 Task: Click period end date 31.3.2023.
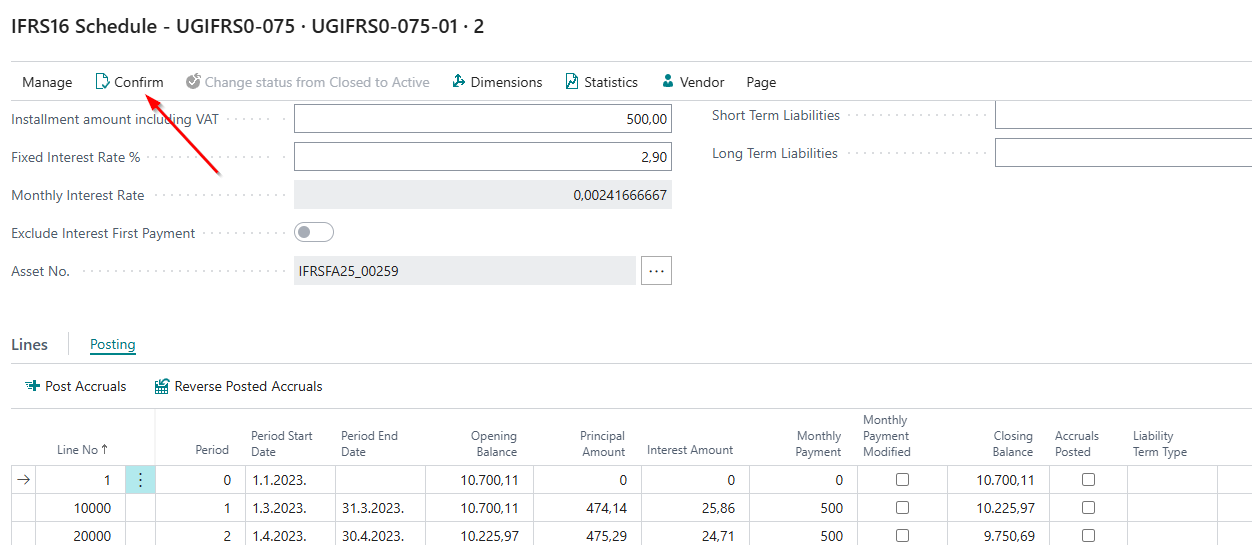click(x=373, y=508)
